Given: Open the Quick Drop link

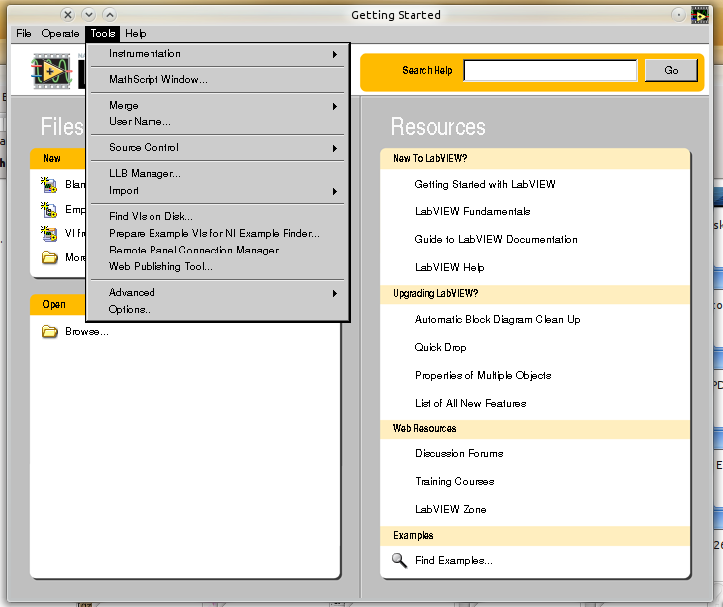Looking at the screenshot, I should [440, 347].
